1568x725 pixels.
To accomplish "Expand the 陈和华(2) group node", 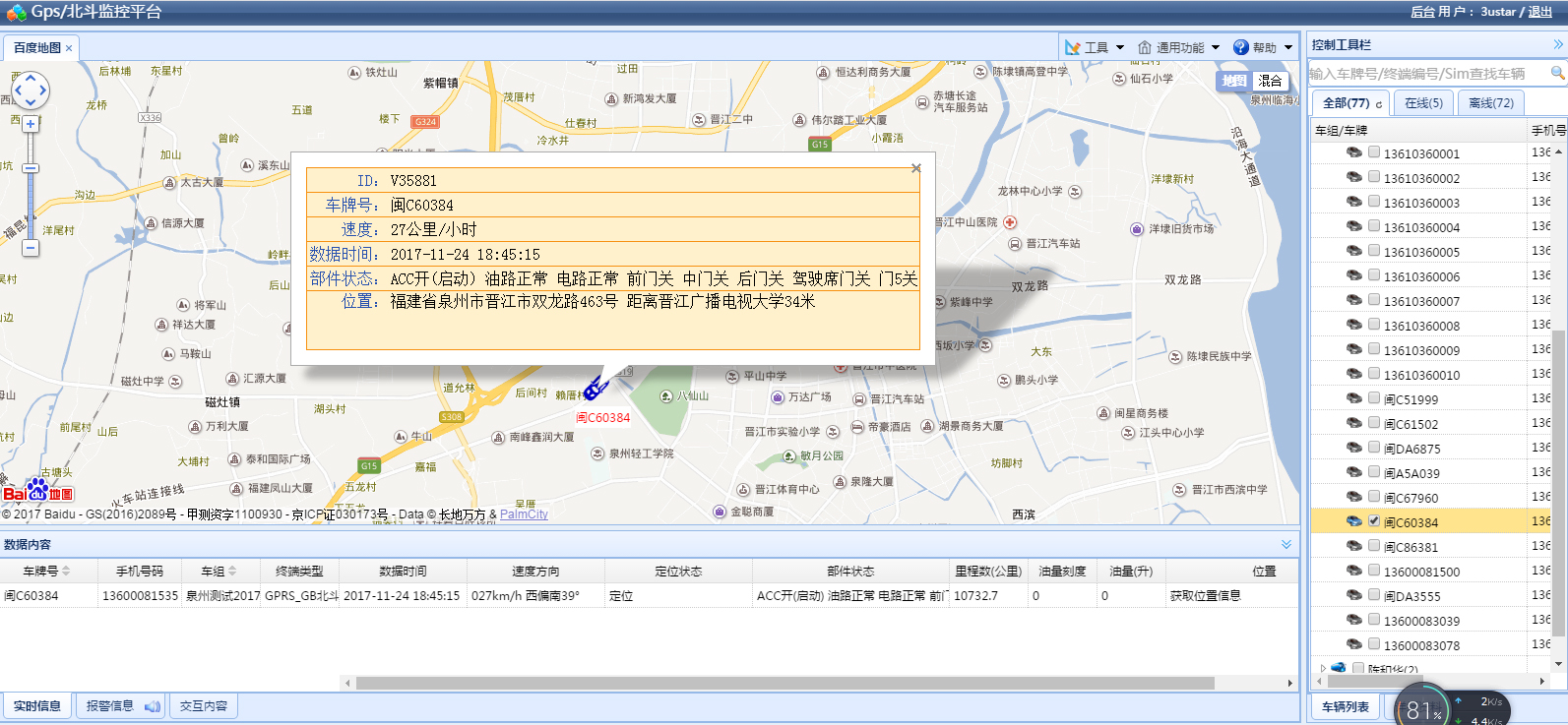I will coord(1323,668).
